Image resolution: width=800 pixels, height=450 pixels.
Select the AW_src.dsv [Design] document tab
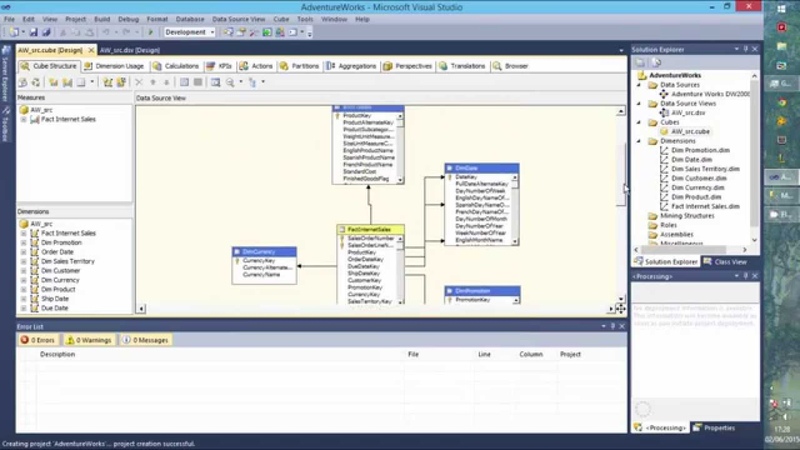[x=130, y=50]
